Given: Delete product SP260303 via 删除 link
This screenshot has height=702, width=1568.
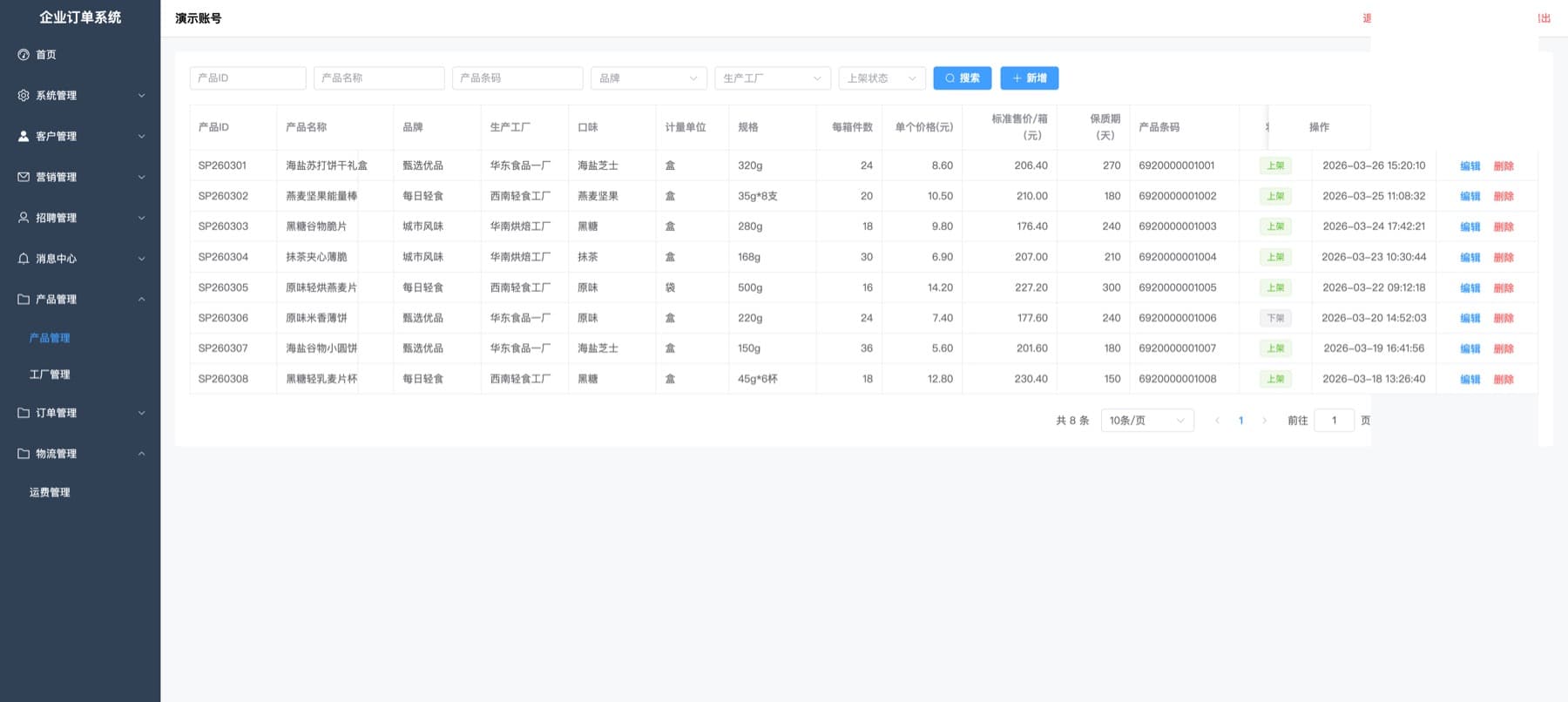Looking at the screenshot, I should (1504, 227).
